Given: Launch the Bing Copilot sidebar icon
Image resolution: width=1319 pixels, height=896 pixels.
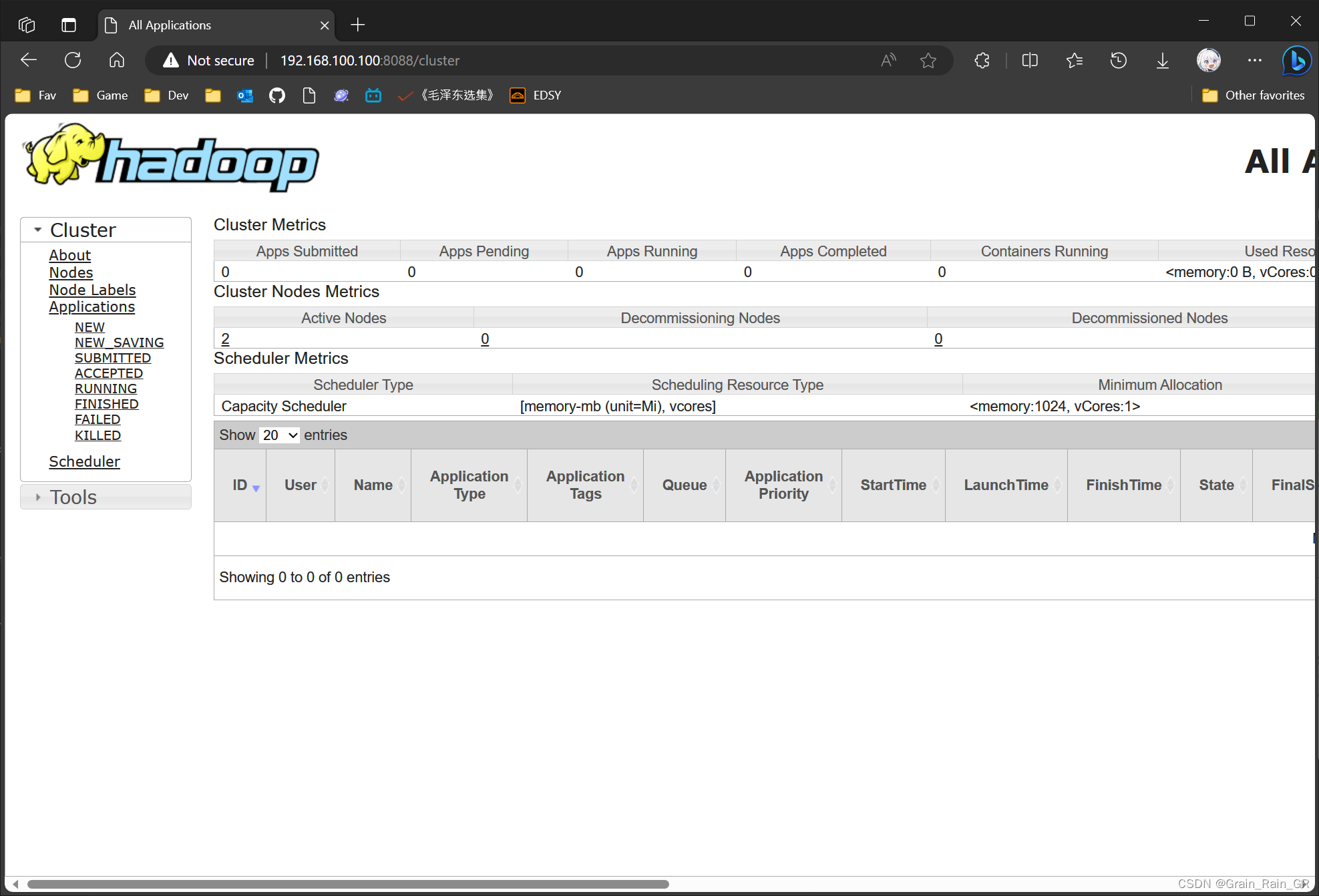Looking at the screenshot, I should (x=1296, y=60).
